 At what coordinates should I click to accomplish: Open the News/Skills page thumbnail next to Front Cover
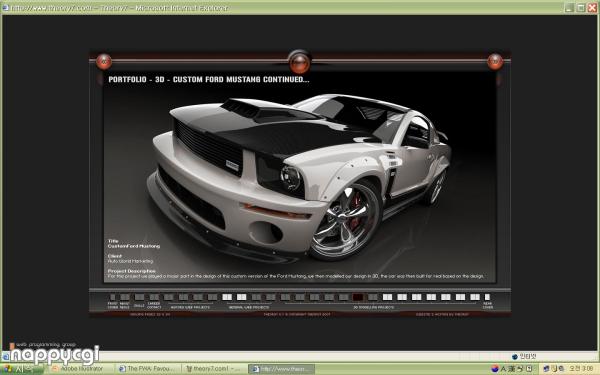click(x=125, y=297)
